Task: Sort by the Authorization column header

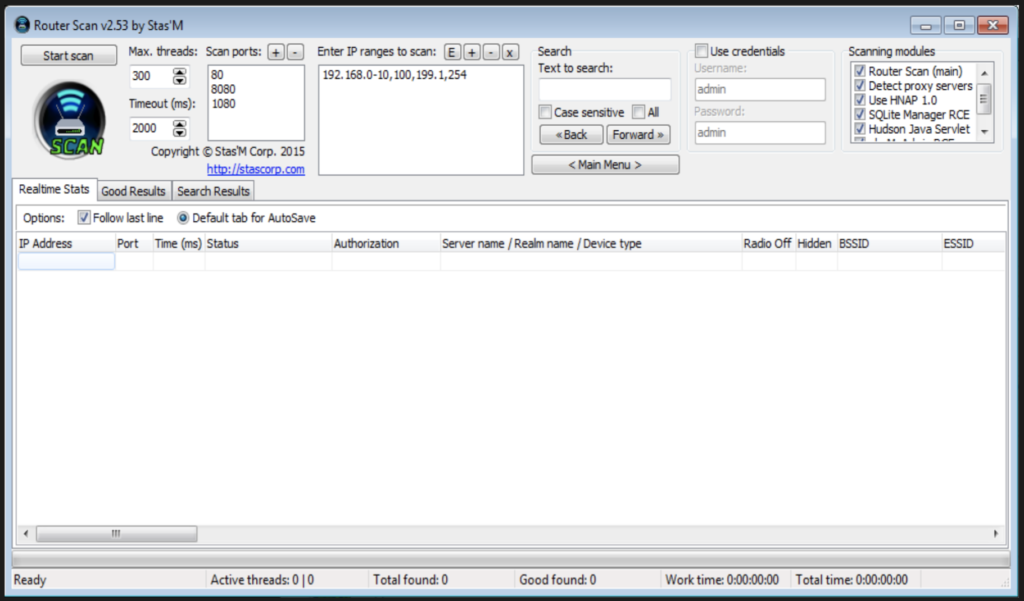Action: (x=387, y=244)
